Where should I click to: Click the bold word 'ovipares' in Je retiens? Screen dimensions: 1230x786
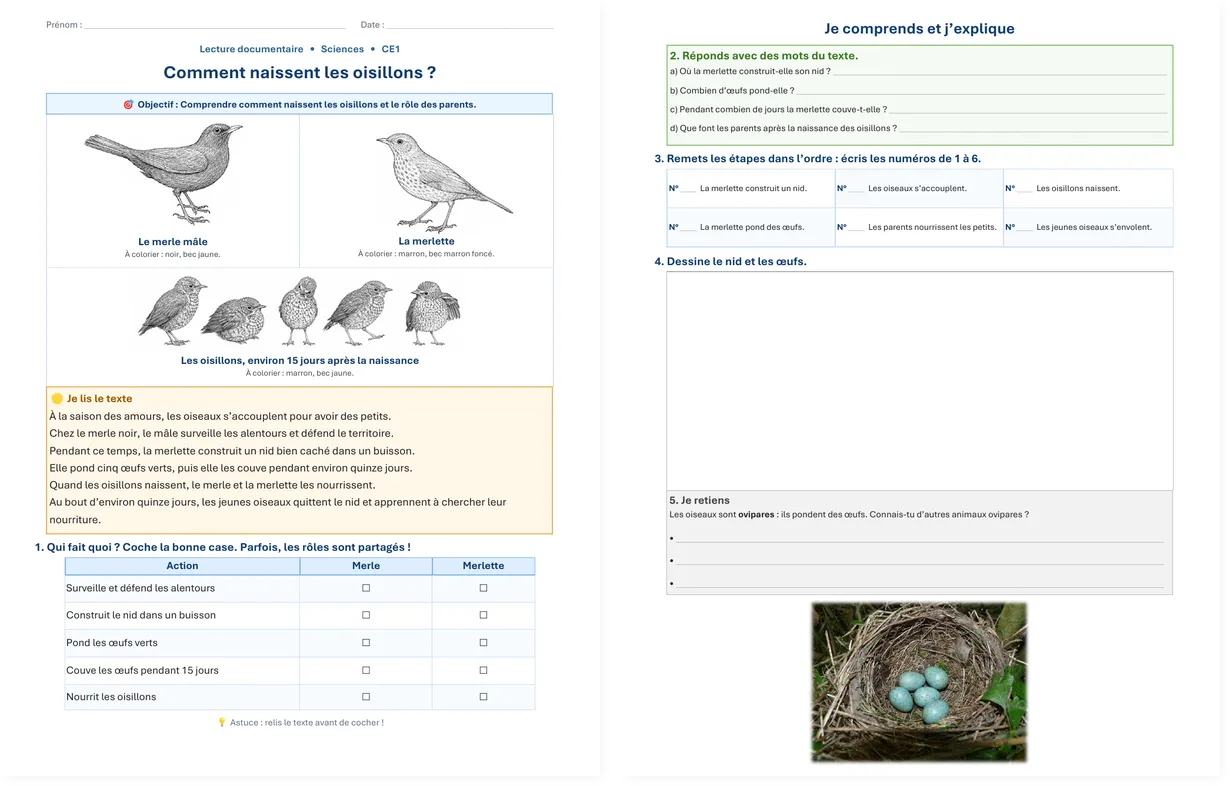tap(757, 515)
